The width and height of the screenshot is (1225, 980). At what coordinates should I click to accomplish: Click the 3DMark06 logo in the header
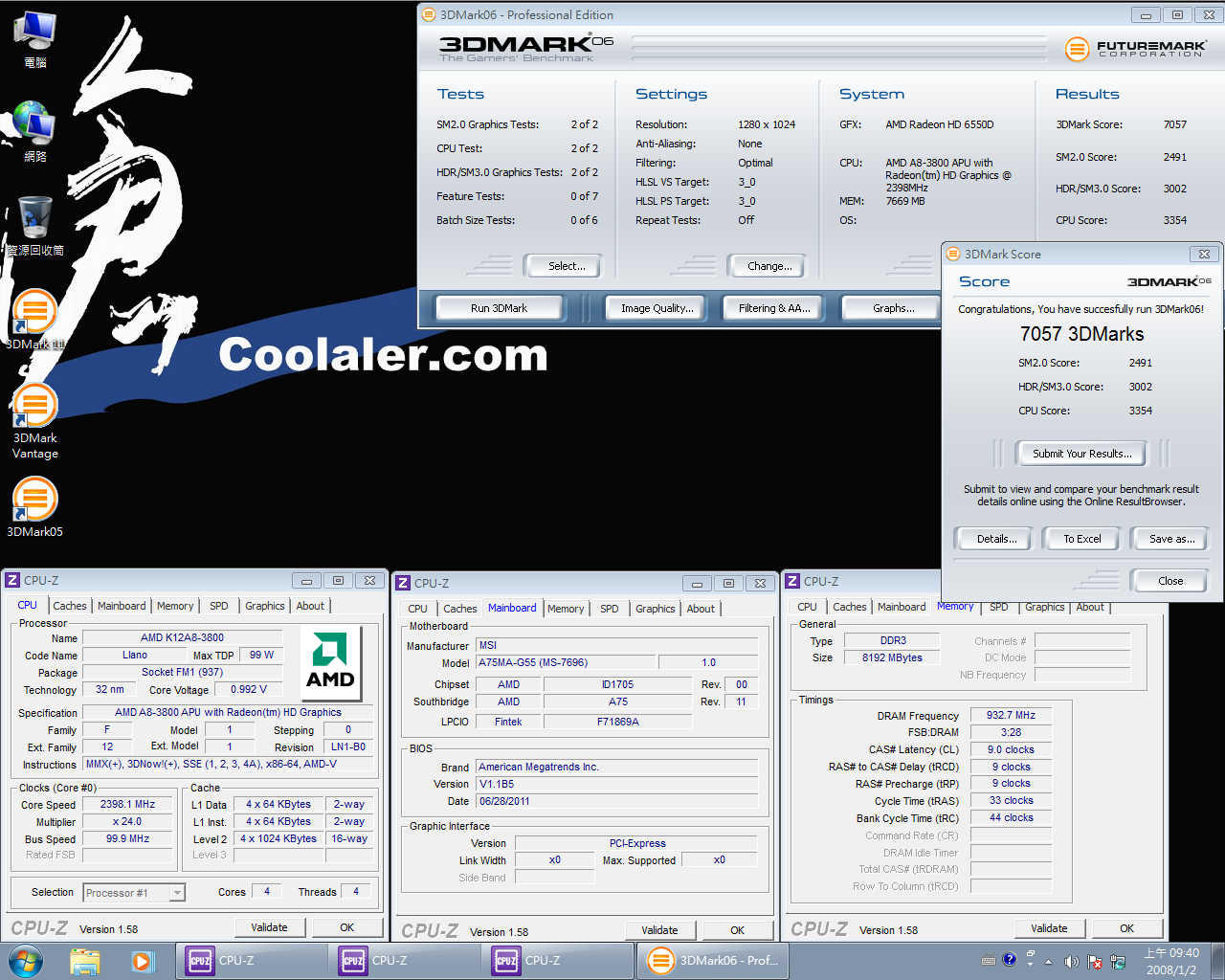(525, 48)
